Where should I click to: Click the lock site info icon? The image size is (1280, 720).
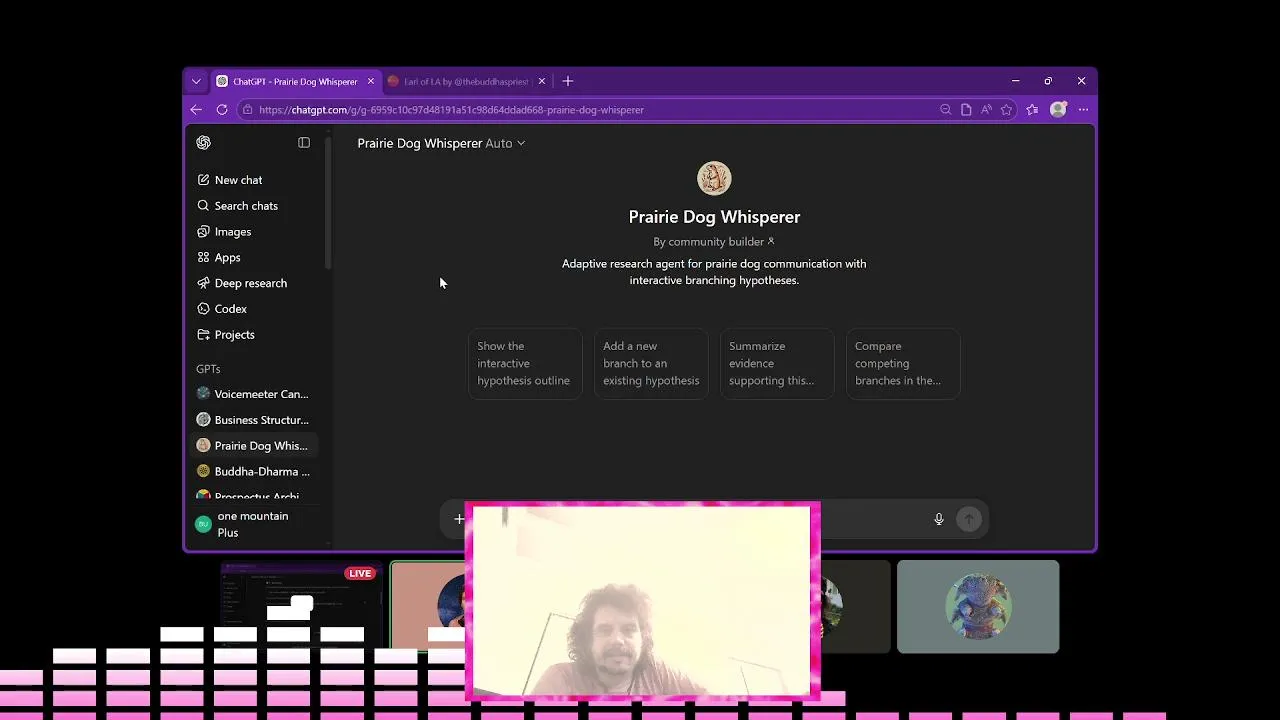(247, 110)
